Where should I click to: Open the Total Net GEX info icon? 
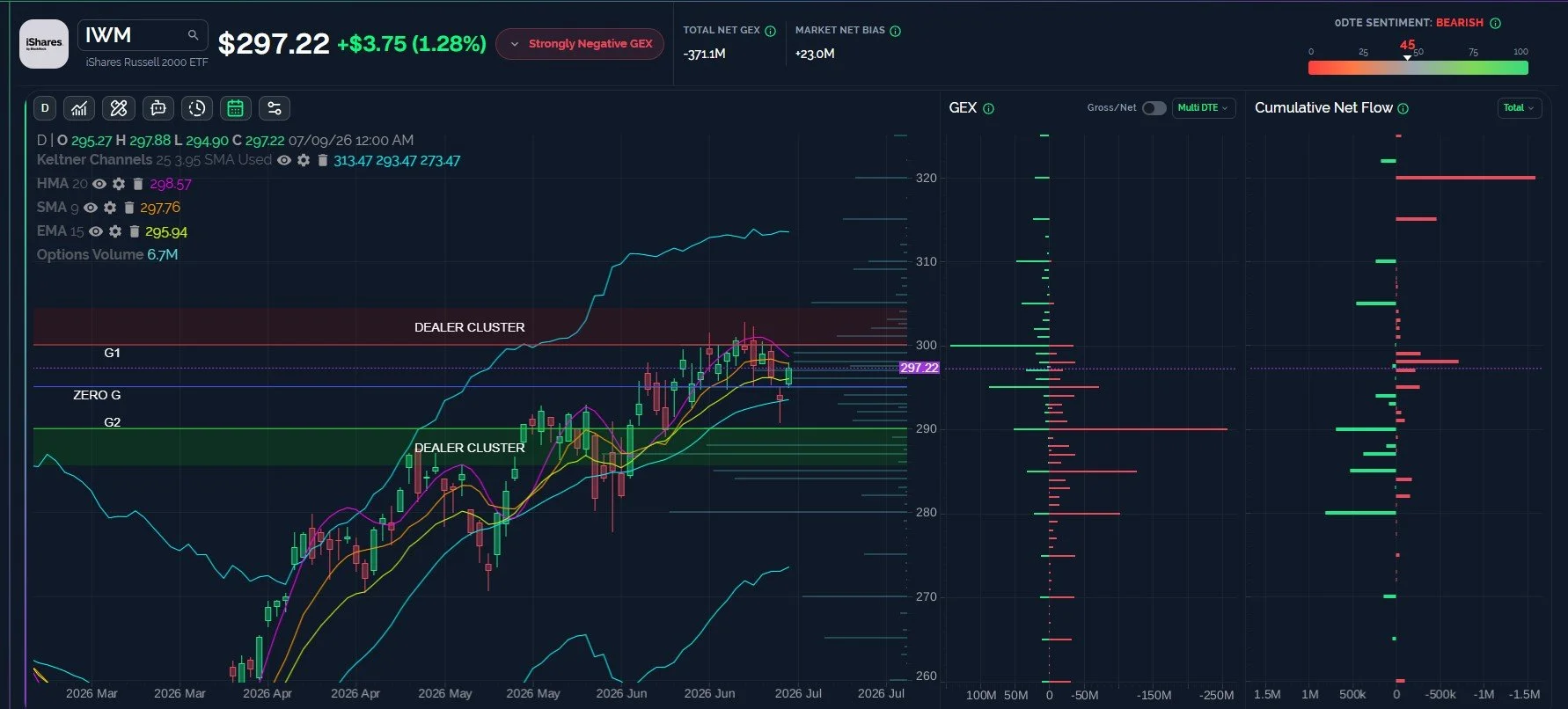(x=771, y=31)
